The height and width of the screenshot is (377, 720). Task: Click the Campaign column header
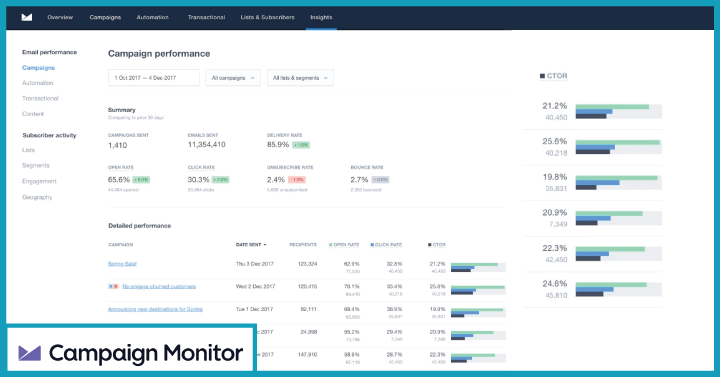(x=121, y=245)
